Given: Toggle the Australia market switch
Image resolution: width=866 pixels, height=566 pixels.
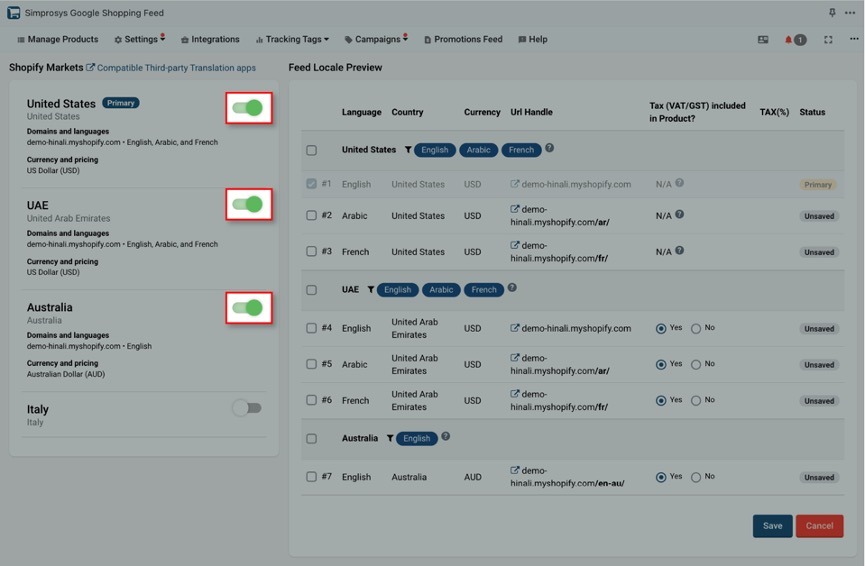Looking at the screenshot, I should coord(247,308).
